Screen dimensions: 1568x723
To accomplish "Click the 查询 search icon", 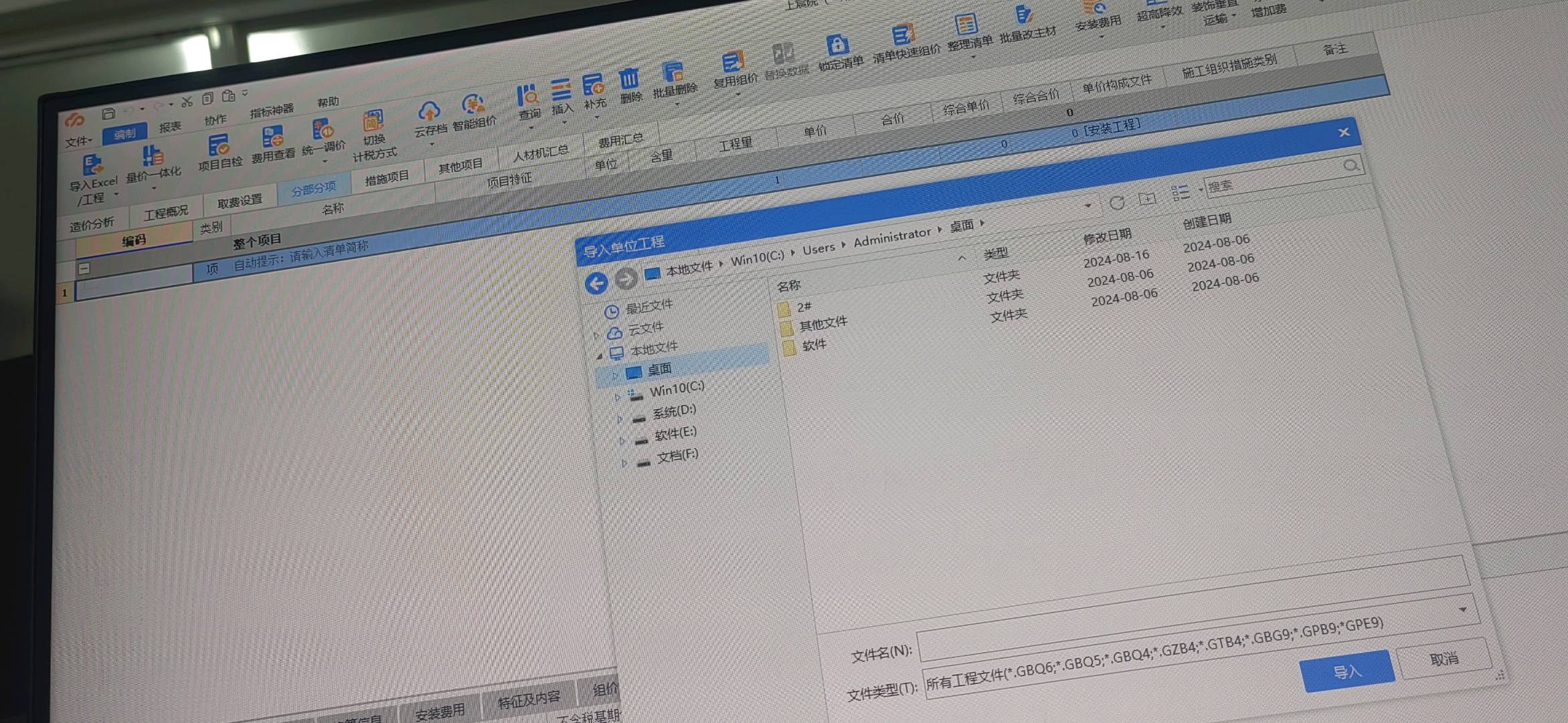I will point(527,96).
